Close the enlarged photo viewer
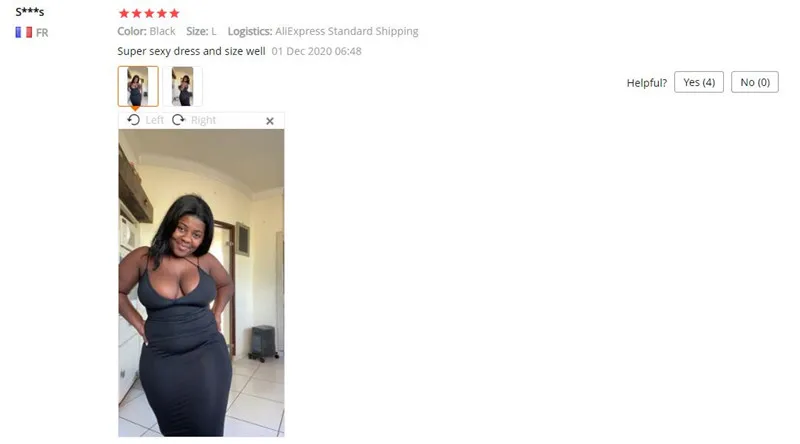The height and width of the screenshot is (444, 800). (270, 121)
